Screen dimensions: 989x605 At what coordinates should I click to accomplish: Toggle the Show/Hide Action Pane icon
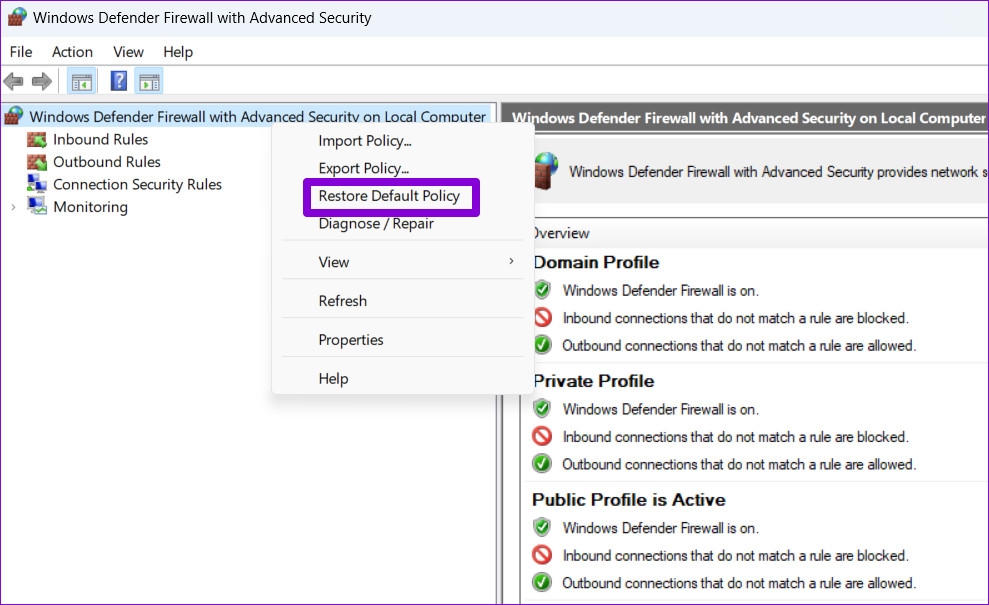[149, 81]
